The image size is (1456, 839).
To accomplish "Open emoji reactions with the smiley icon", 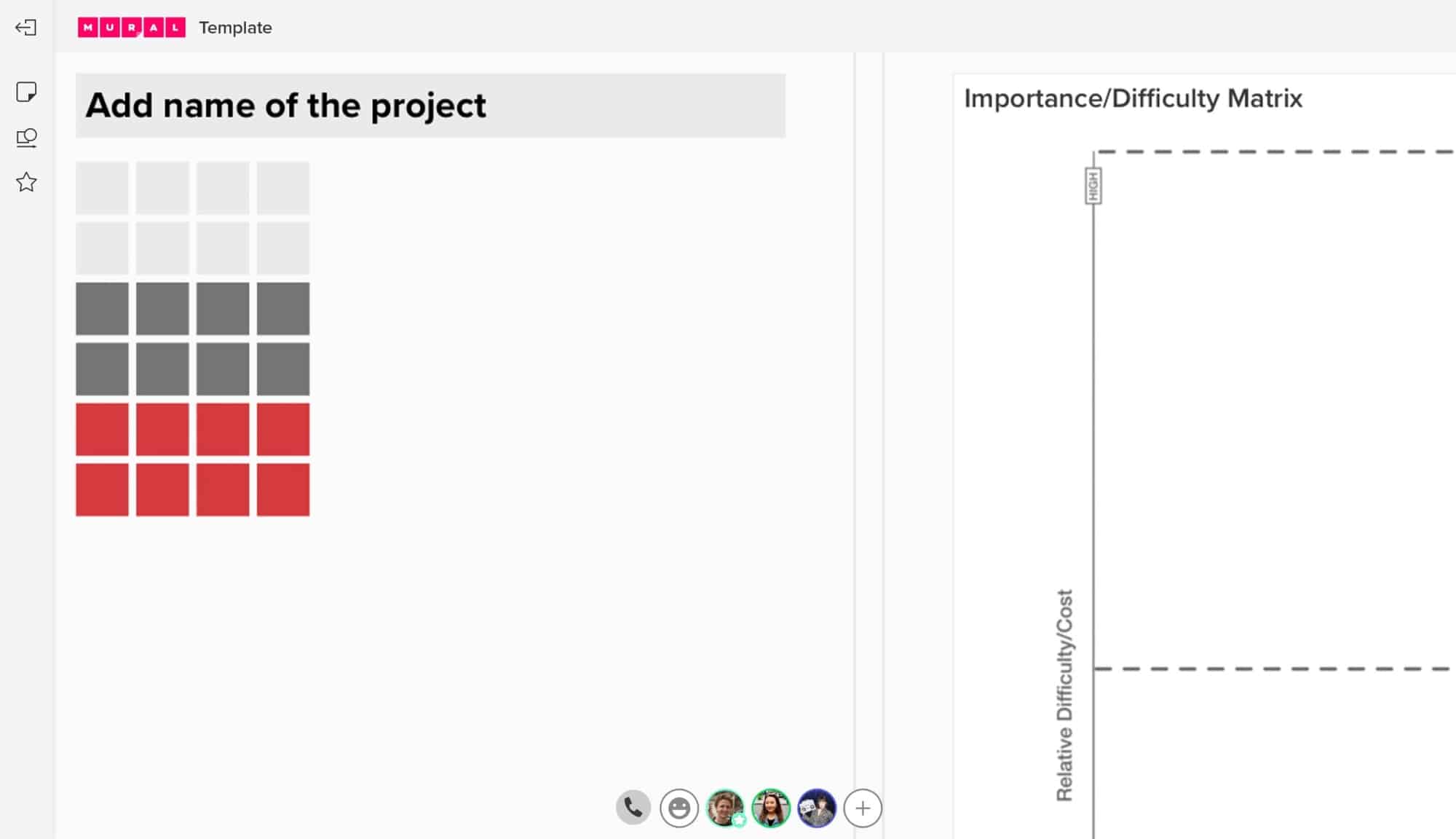I will point(679,808).
